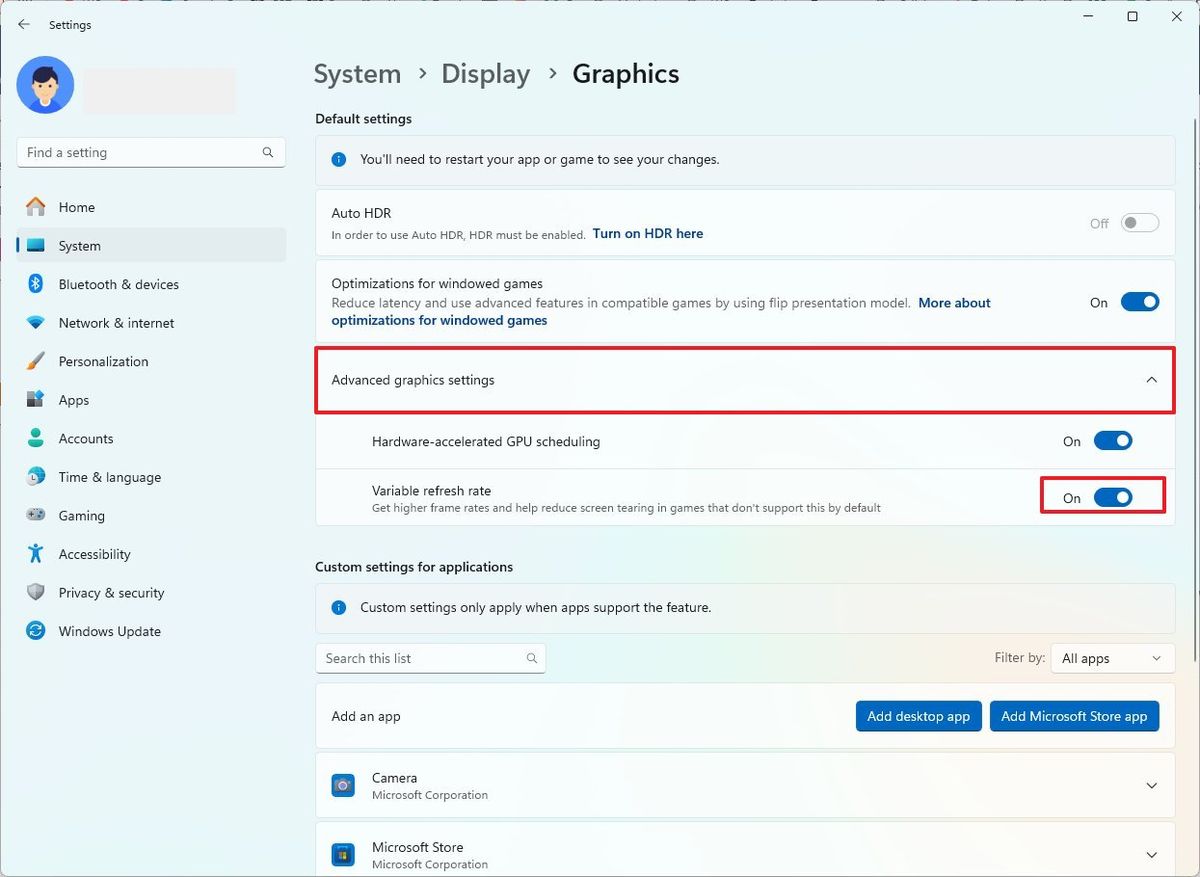Screen dimensions: 1200x877
Task: Open Display from the breadcrumb path
Action: point(485,73)
